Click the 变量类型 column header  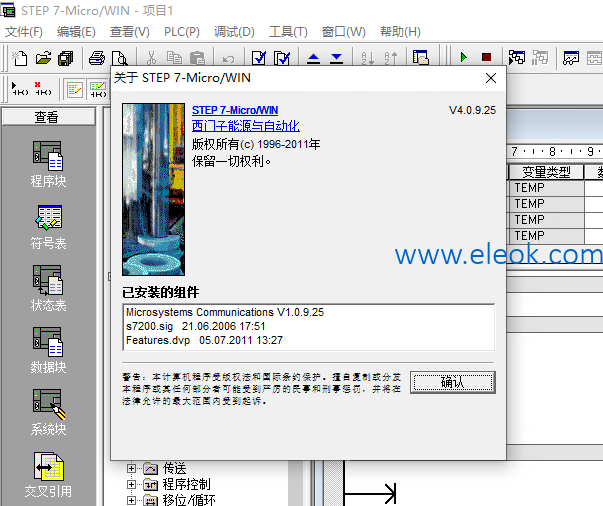coord(546,172)
